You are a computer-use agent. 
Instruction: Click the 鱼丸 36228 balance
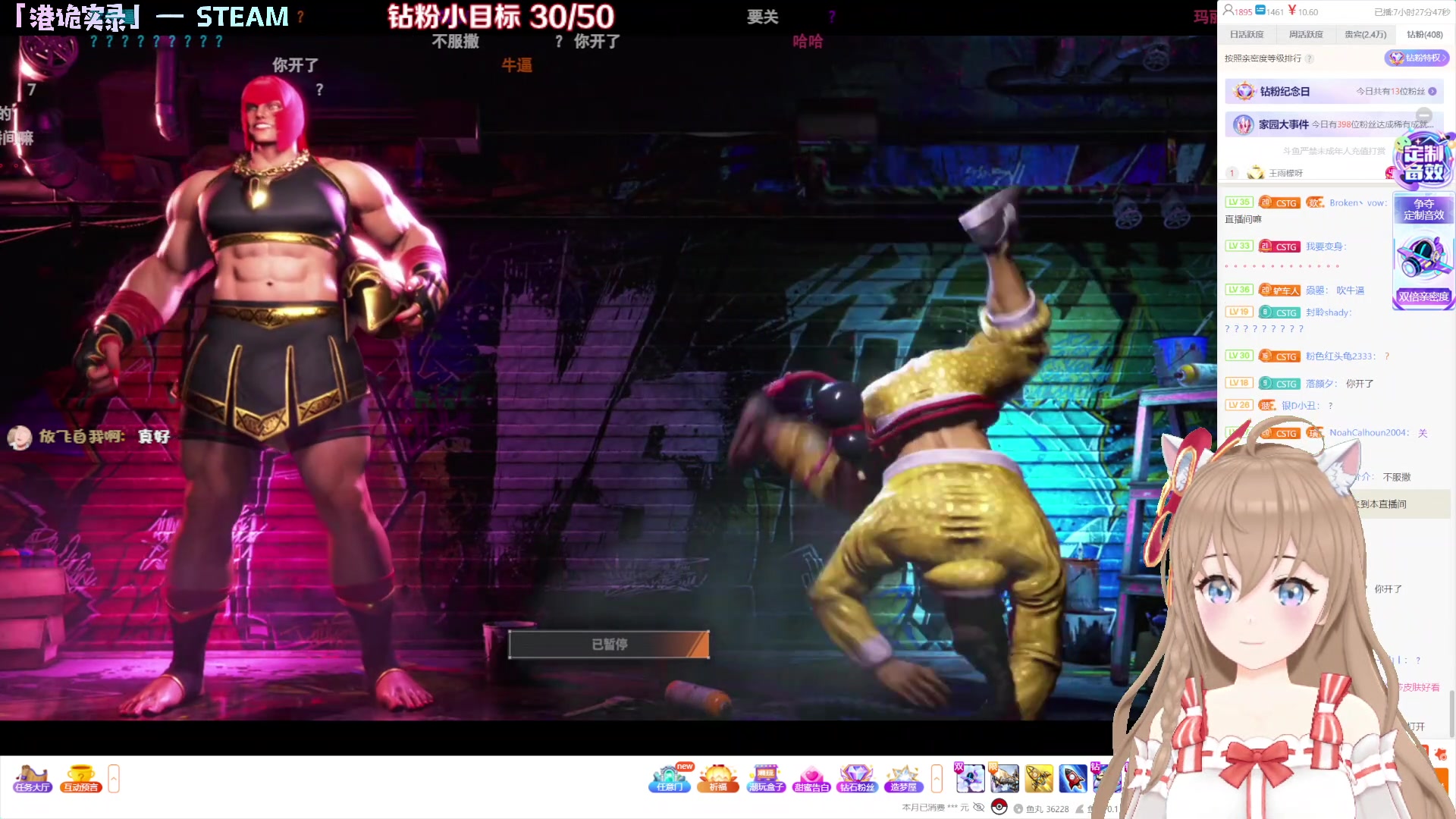1041,809
